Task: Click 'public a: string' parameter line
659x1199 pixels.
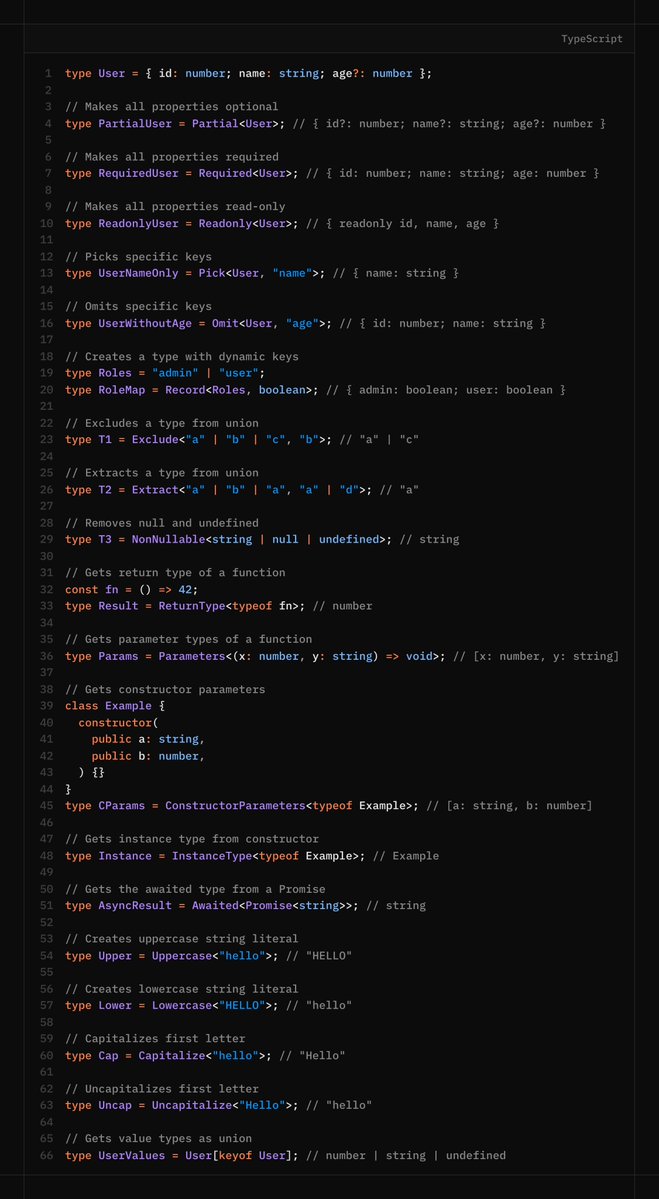Action: click(x=148, y=739)
